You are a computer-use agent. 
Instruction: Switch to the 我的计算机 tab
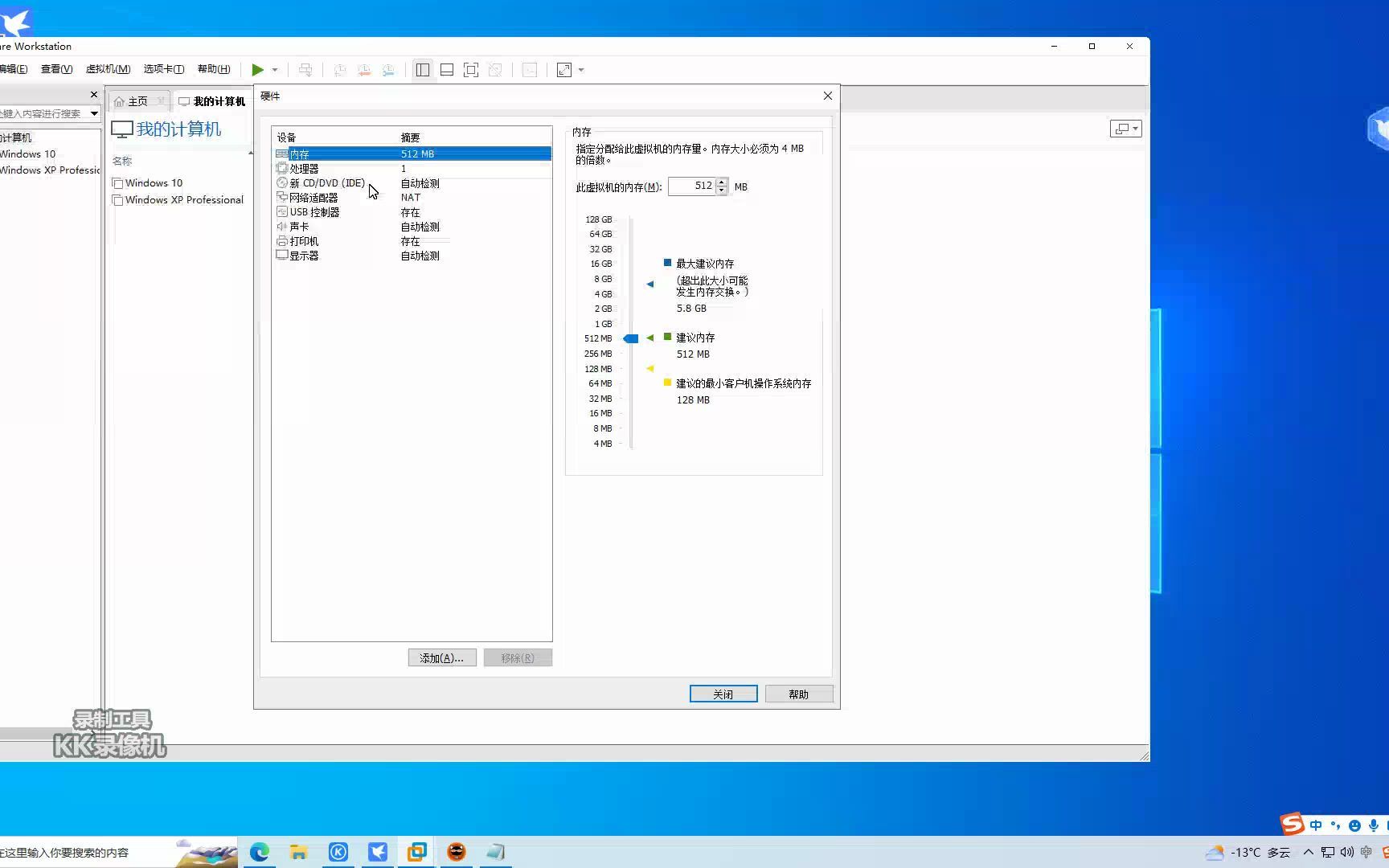pyautogui.click(x=212, y=101)
